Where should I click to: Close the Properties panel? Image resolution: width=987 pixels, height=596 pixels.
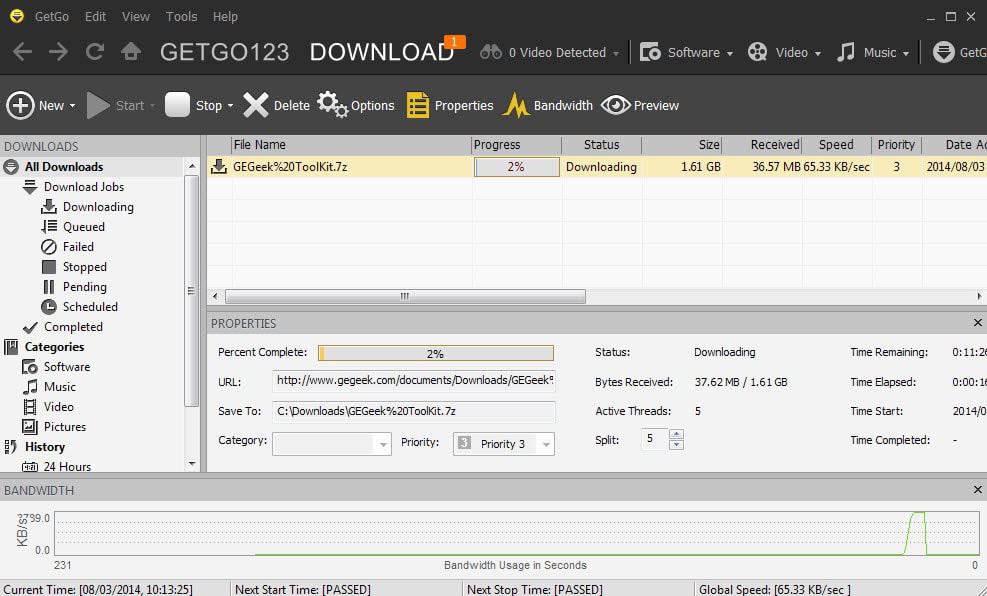coord(978,323)
